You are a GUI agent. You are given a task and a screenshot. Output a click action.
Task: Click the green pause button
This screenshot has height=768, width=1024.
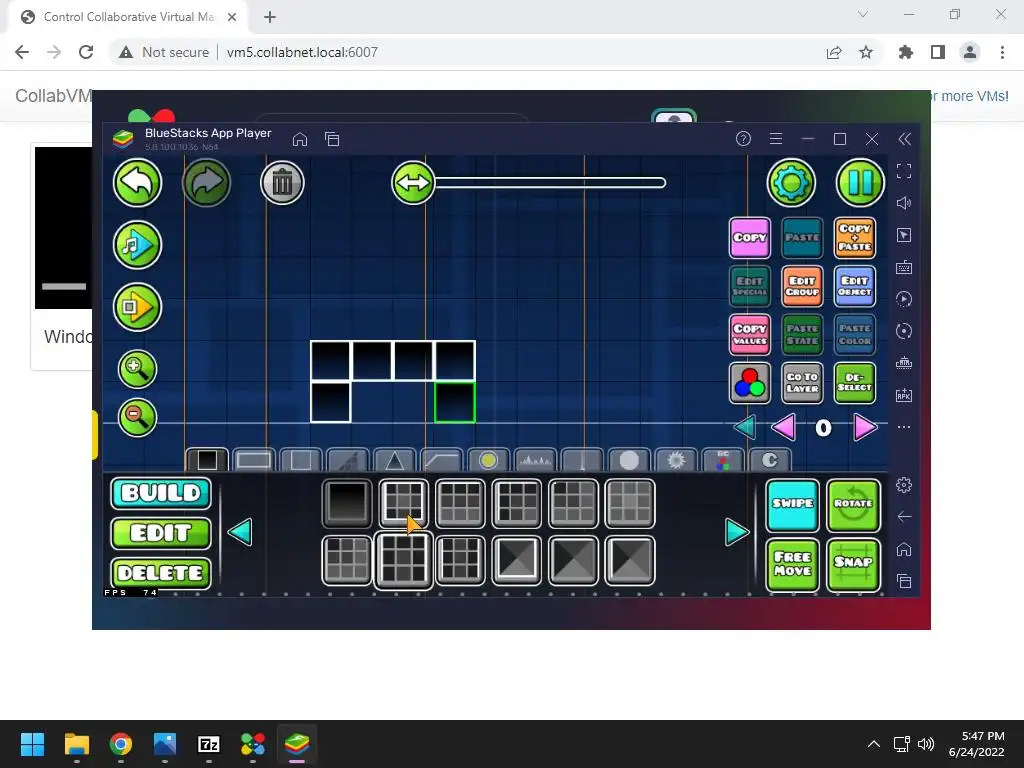click(x=860, y=183)
